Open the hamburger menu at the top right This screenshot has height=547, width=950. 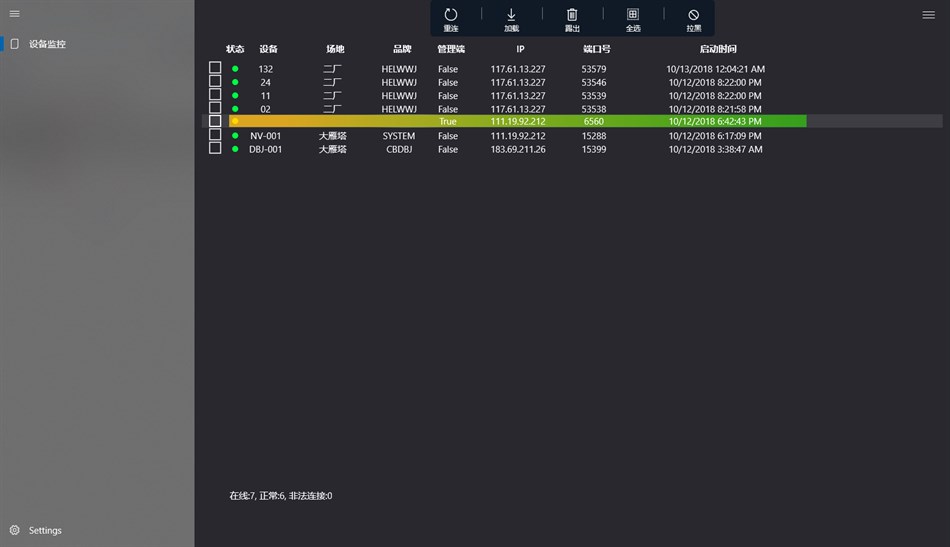928,15
